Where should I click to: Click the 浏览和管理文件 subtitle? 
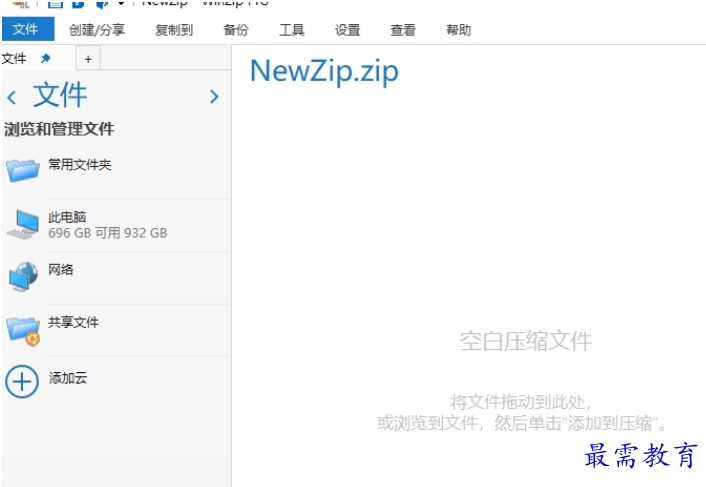point(59,129)
